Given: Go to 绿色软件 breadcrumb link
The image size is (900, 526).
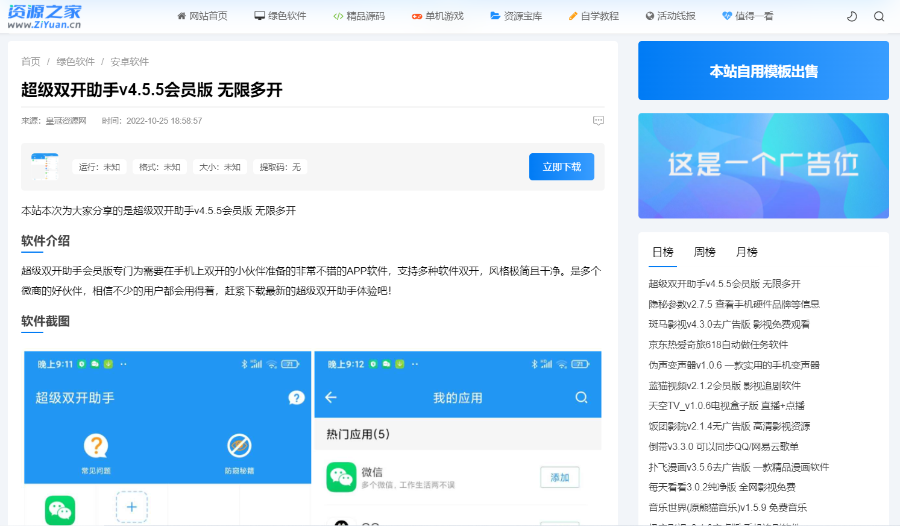Looking at the screenshot, I should click(76, 61).
